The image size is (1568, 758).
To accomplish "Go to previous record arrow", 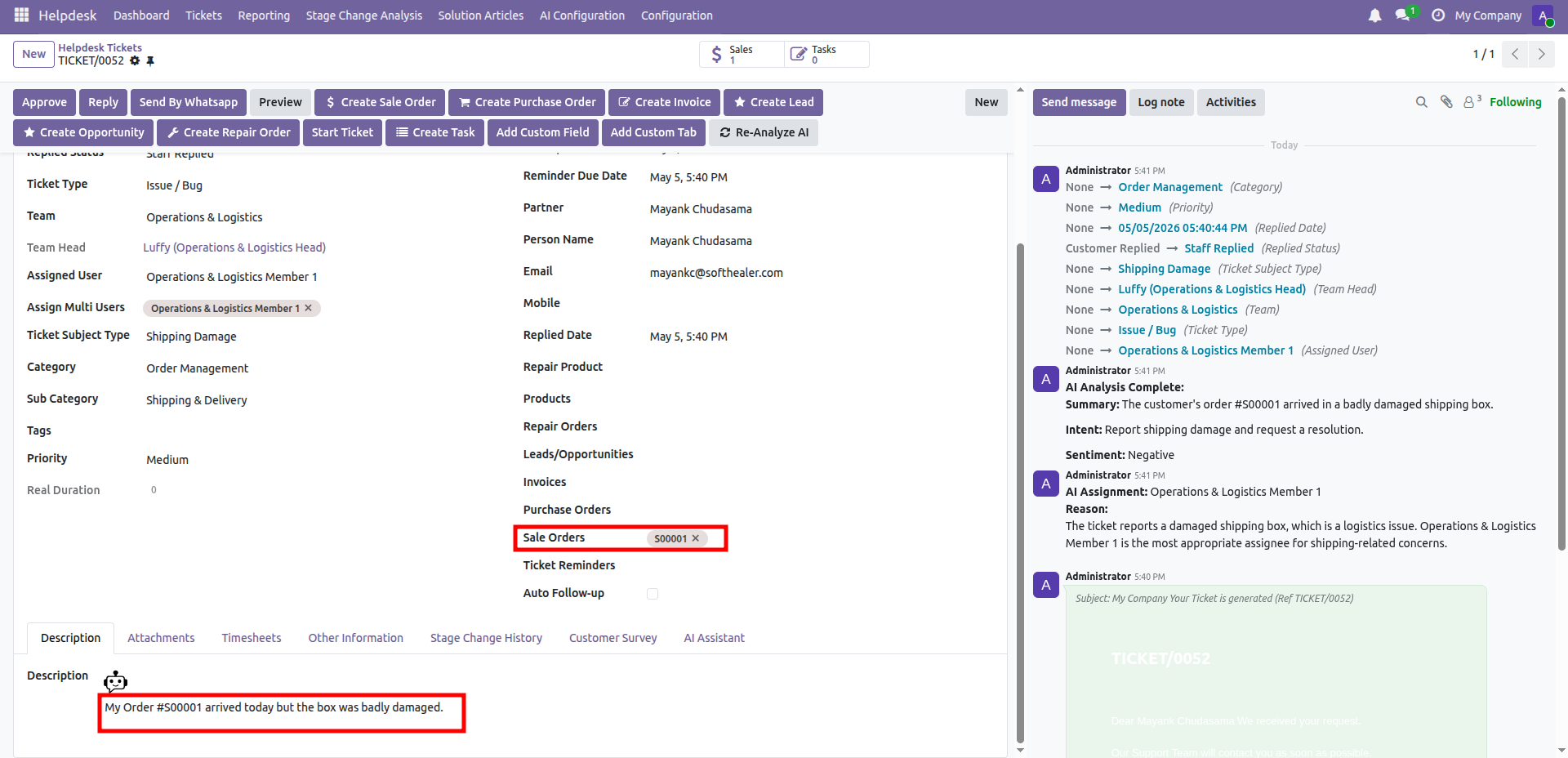I will pos(1515,54).
